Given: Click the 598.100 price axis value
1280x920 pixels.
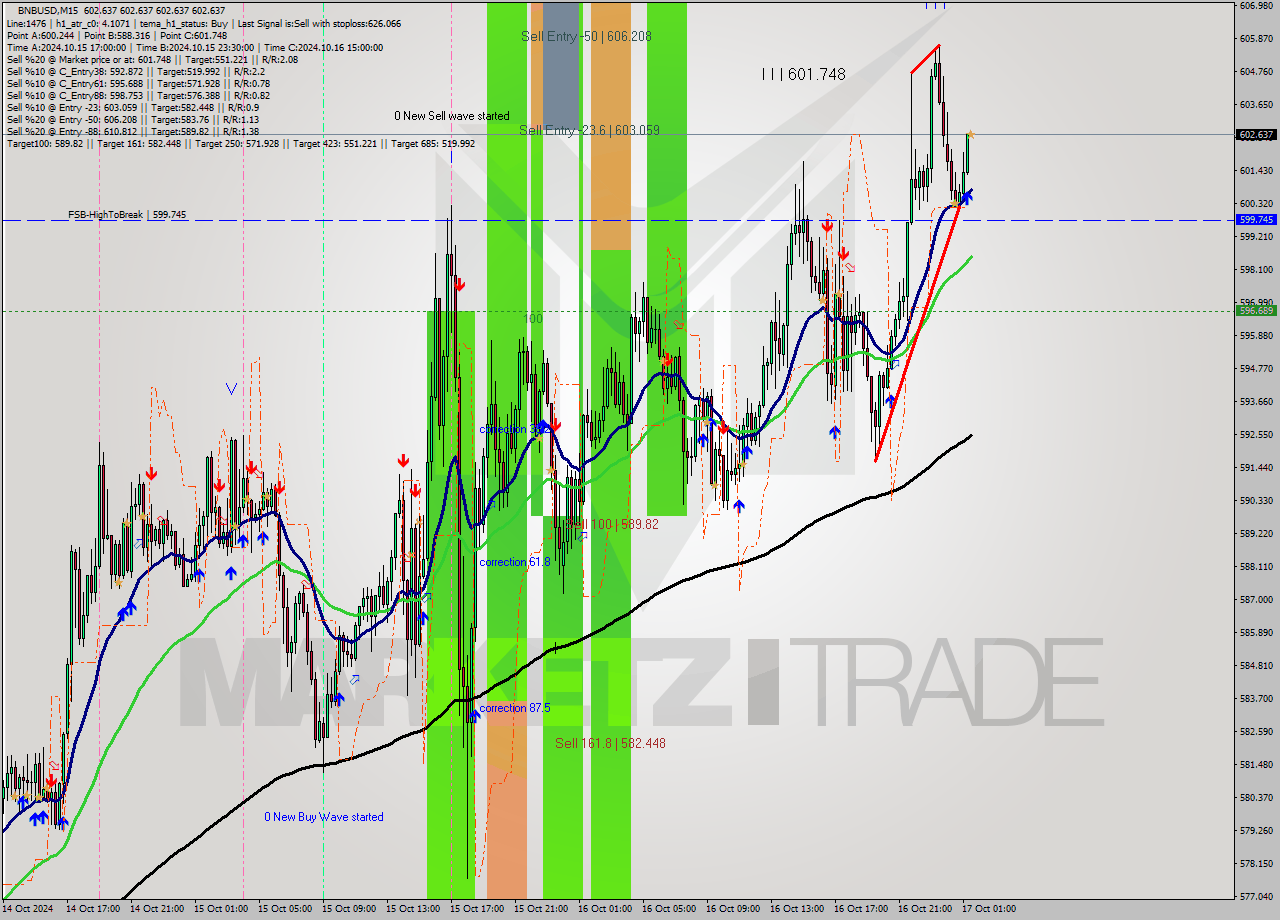Looking at the screenshot, I should click(1256, 269).
